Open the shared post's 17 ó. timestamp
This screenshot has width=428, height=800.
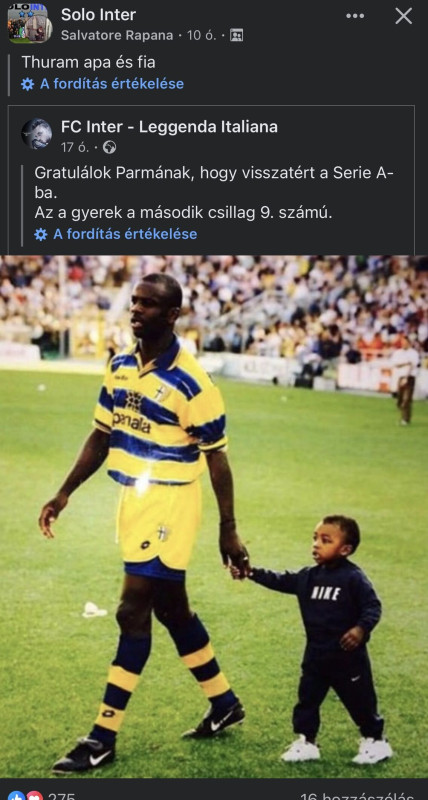(x=75, y=147)
